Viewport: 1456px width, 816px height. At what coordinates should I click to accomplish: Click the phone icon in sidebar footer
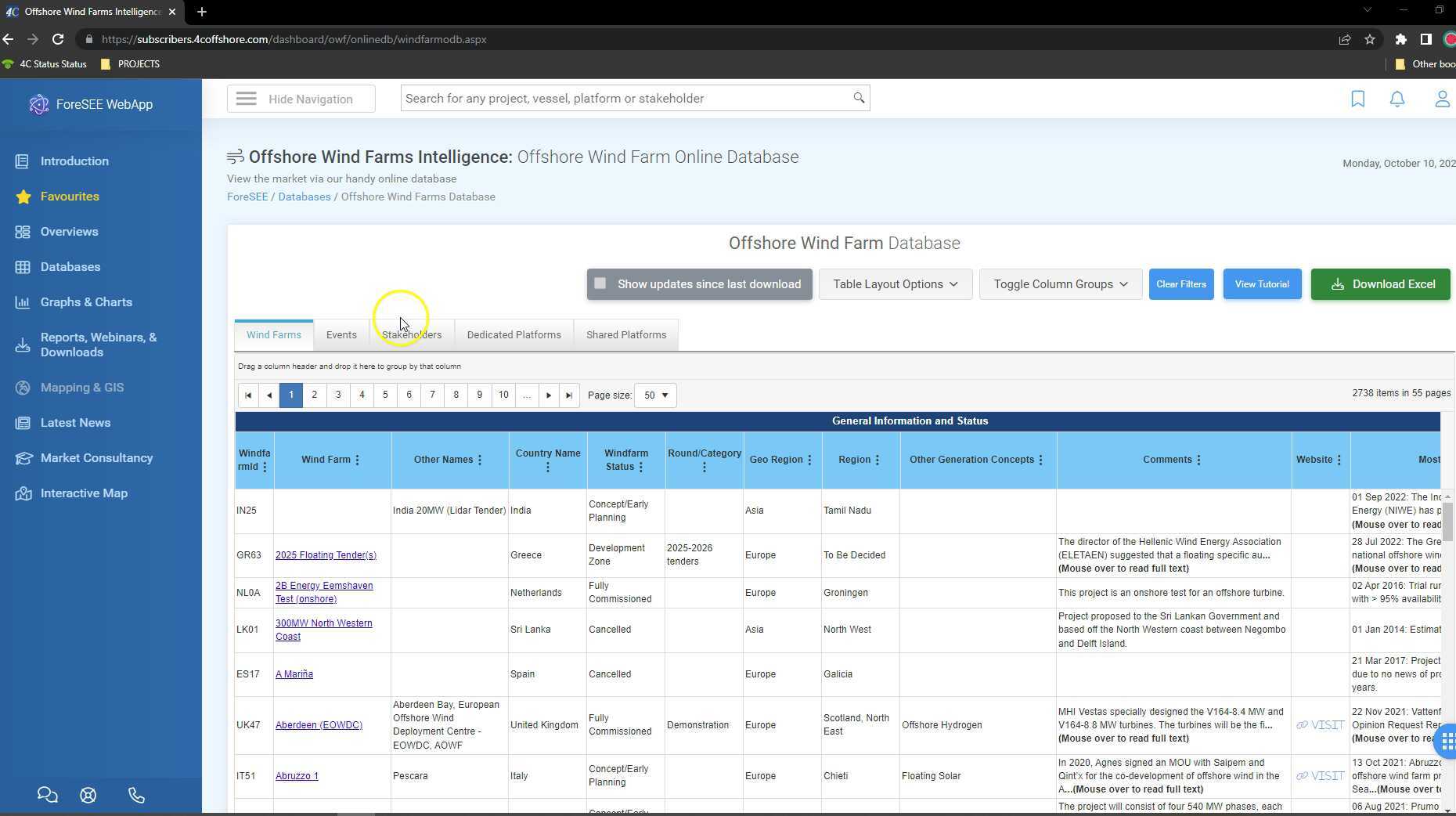(x=136, y=795)
